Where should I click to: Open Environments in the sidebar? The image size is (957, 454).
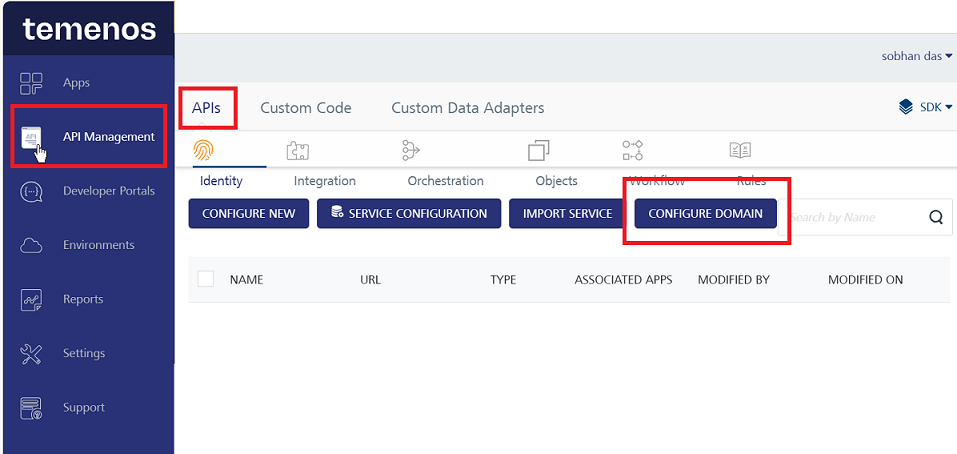click(98, 245)
